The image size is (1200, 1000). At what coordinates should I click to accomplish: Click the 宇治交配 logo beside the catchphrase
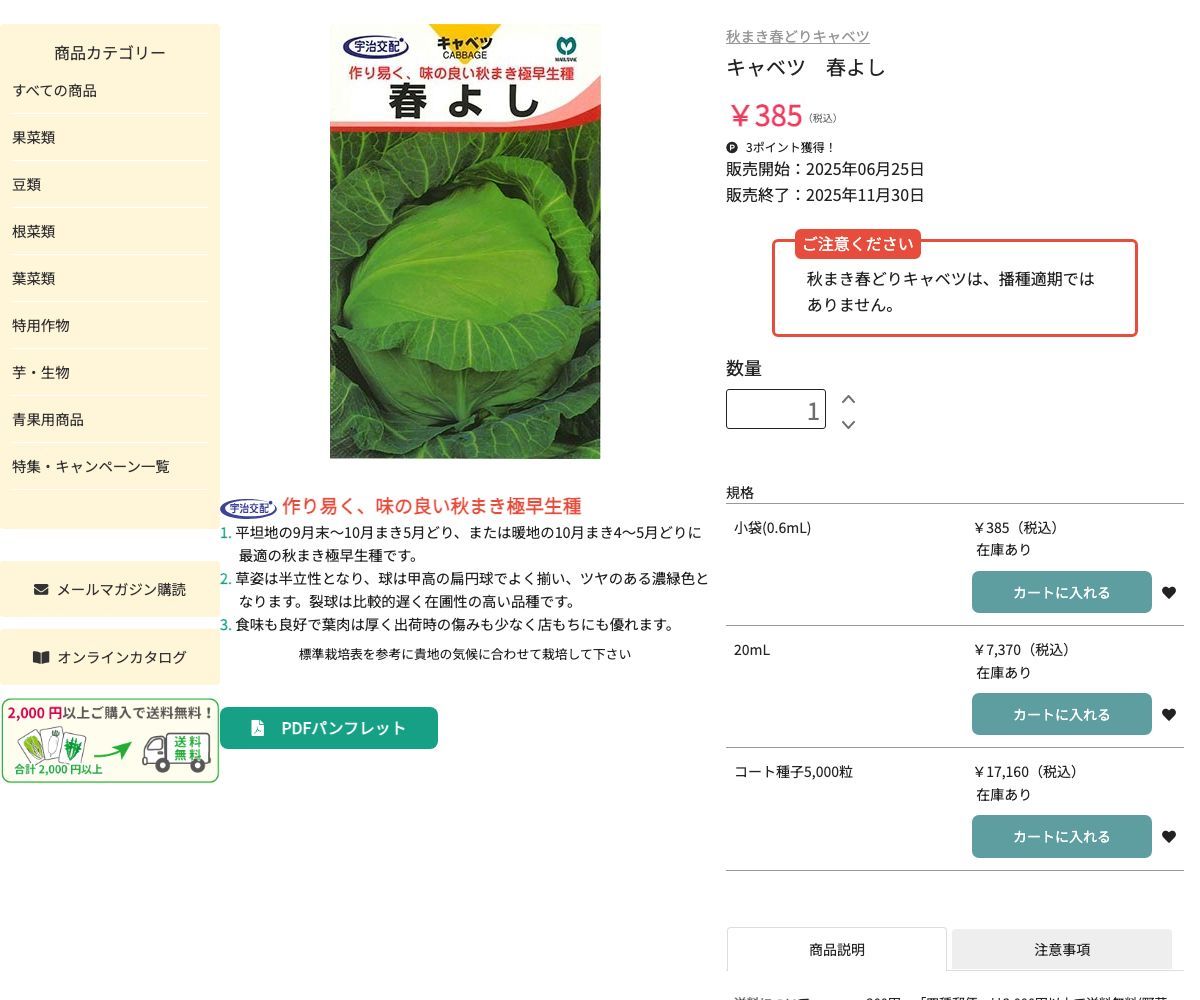pyautogui.click(x=249, y=508)
